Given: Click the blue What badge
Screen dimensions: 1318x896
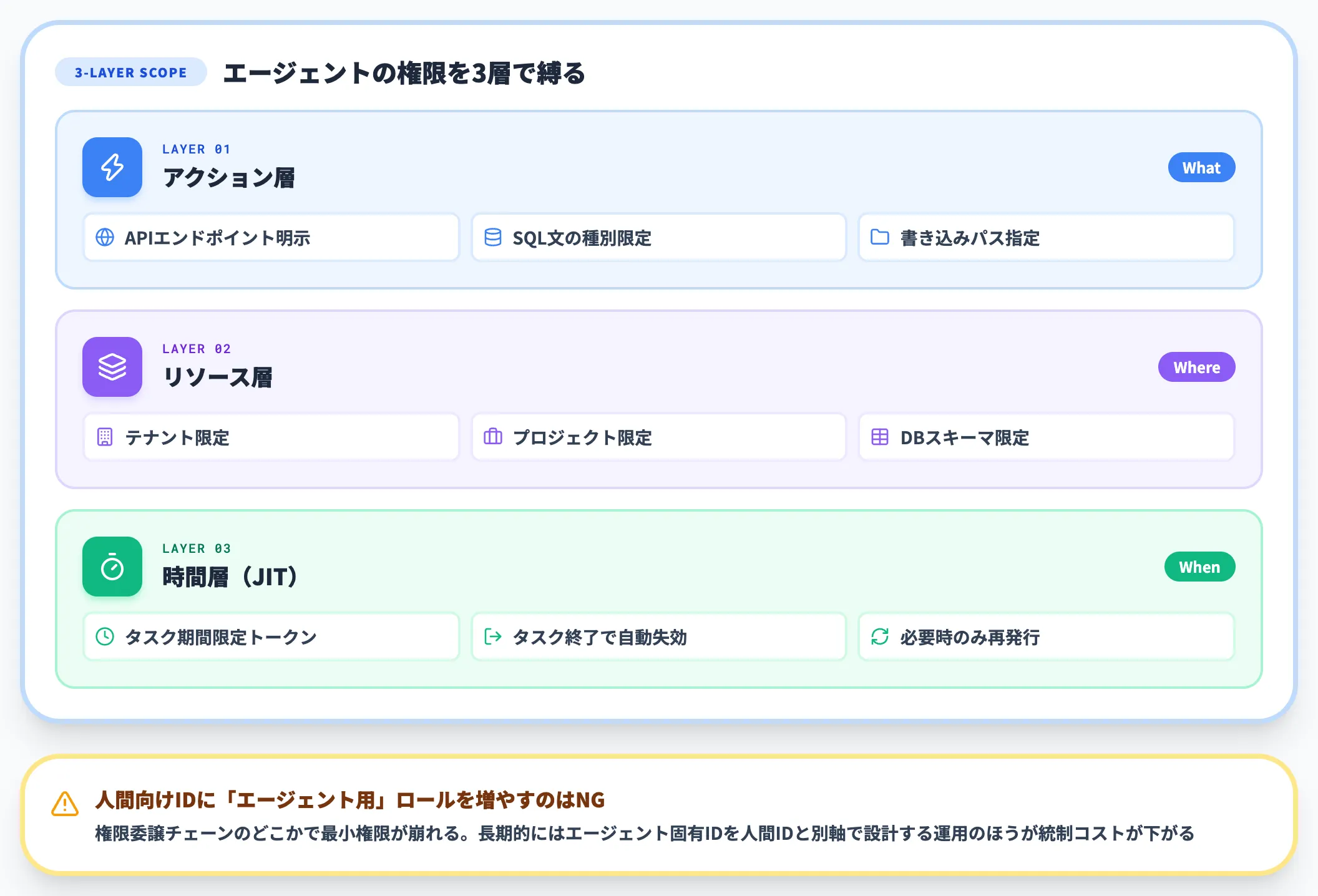Looking at the screenshot, I should point(1201,167).
